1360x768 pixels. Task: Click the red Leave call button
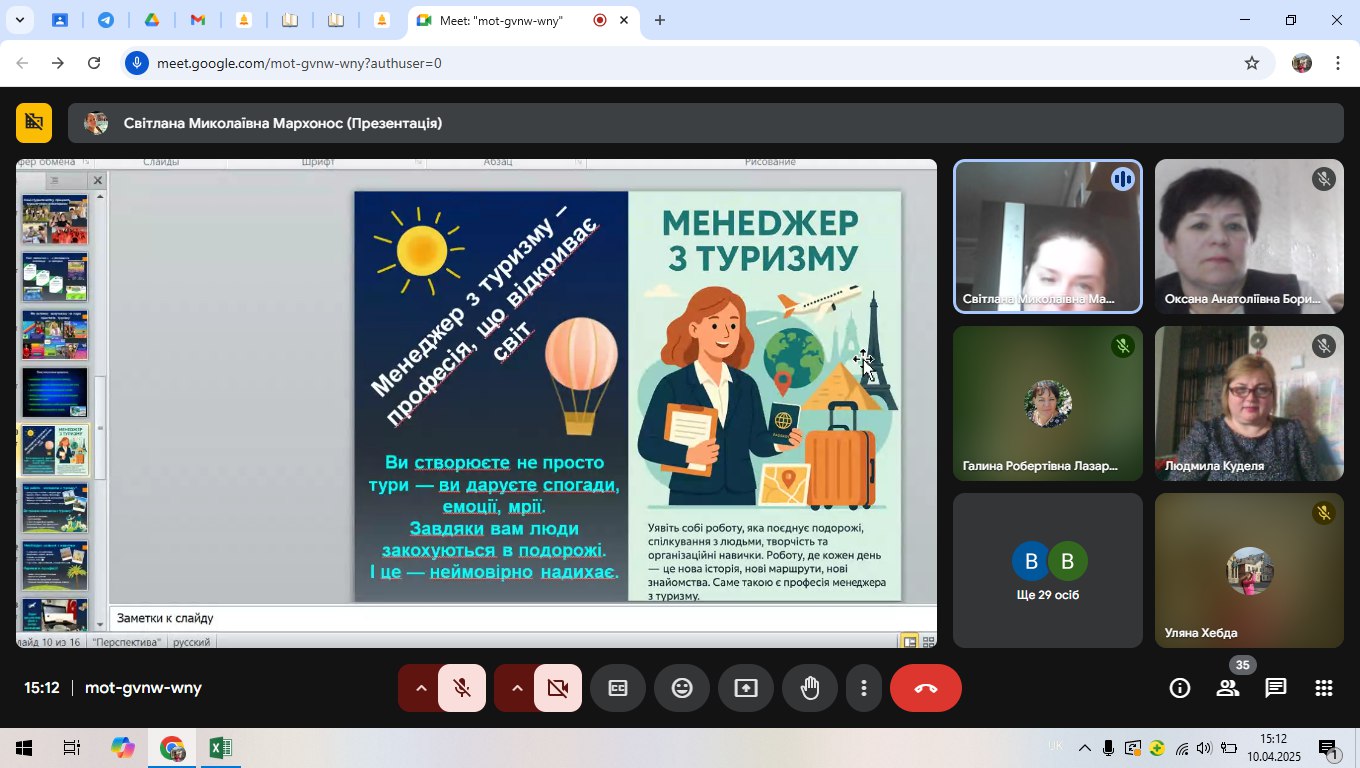click(x=925, y=688)
